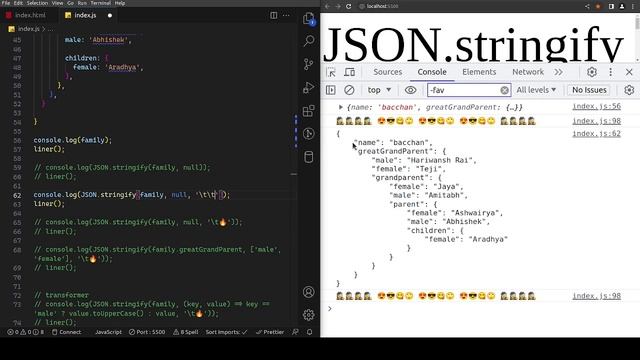Viewport: 640px width, 360px height.
Task: Click the 'No Issues' button
Action: (x=589, y=90)
